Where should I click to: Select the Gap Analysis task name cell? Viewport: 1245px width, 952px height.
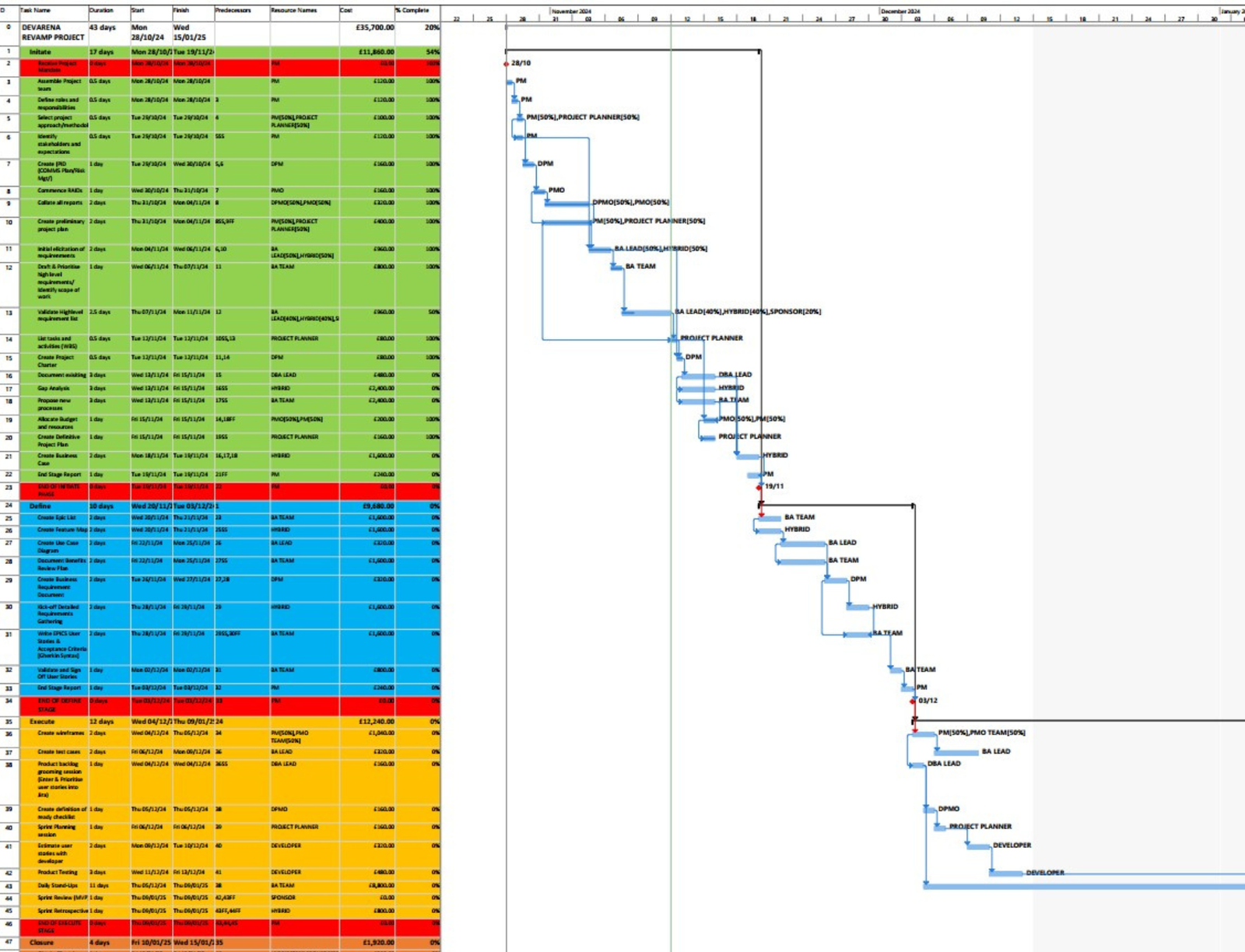pos(54,388)
